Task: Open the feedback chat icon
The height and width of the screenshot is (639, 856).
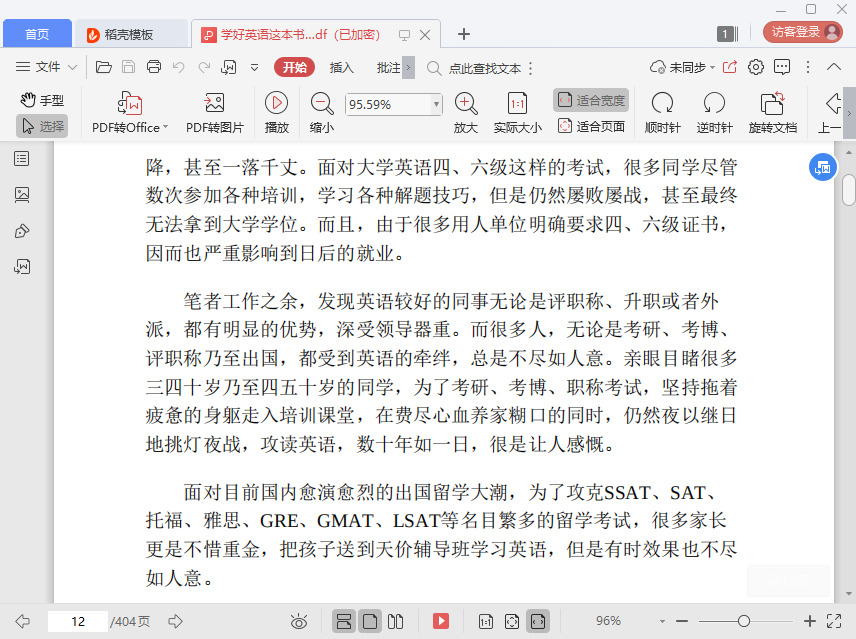Action: pyautogui.click(x=782, y=67)
